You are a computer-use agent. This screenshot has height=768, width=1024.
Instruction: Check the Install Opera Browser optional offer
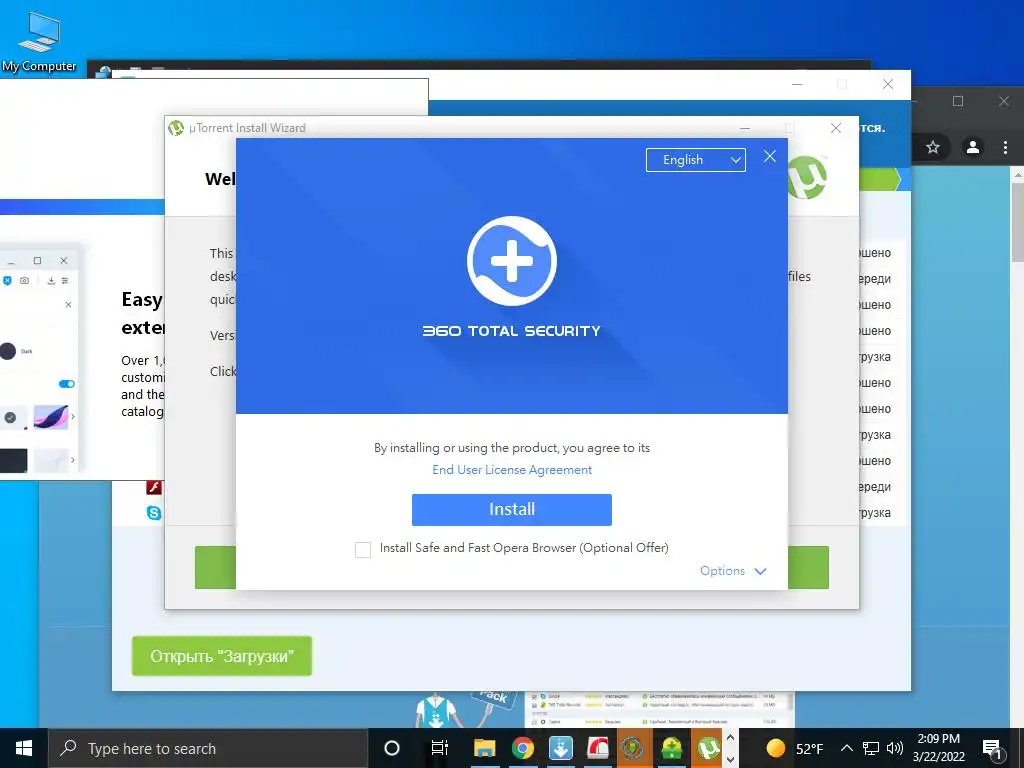[363, 549]
